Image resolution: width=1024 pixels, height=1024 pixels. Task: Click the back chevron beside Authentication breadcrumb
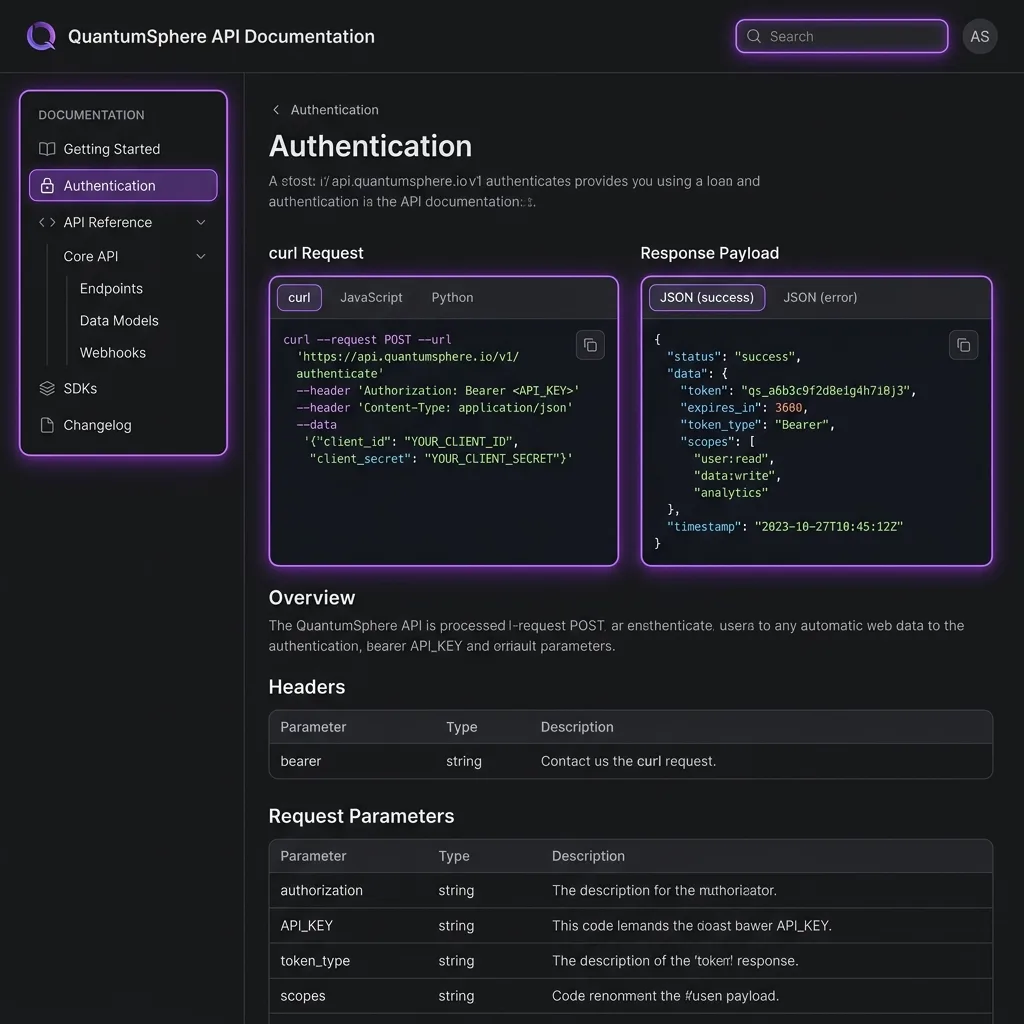276,110
